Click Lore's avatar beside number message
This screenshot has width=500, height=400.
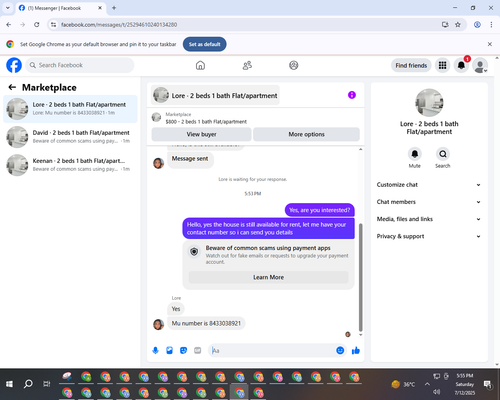[x=158, y=324]
